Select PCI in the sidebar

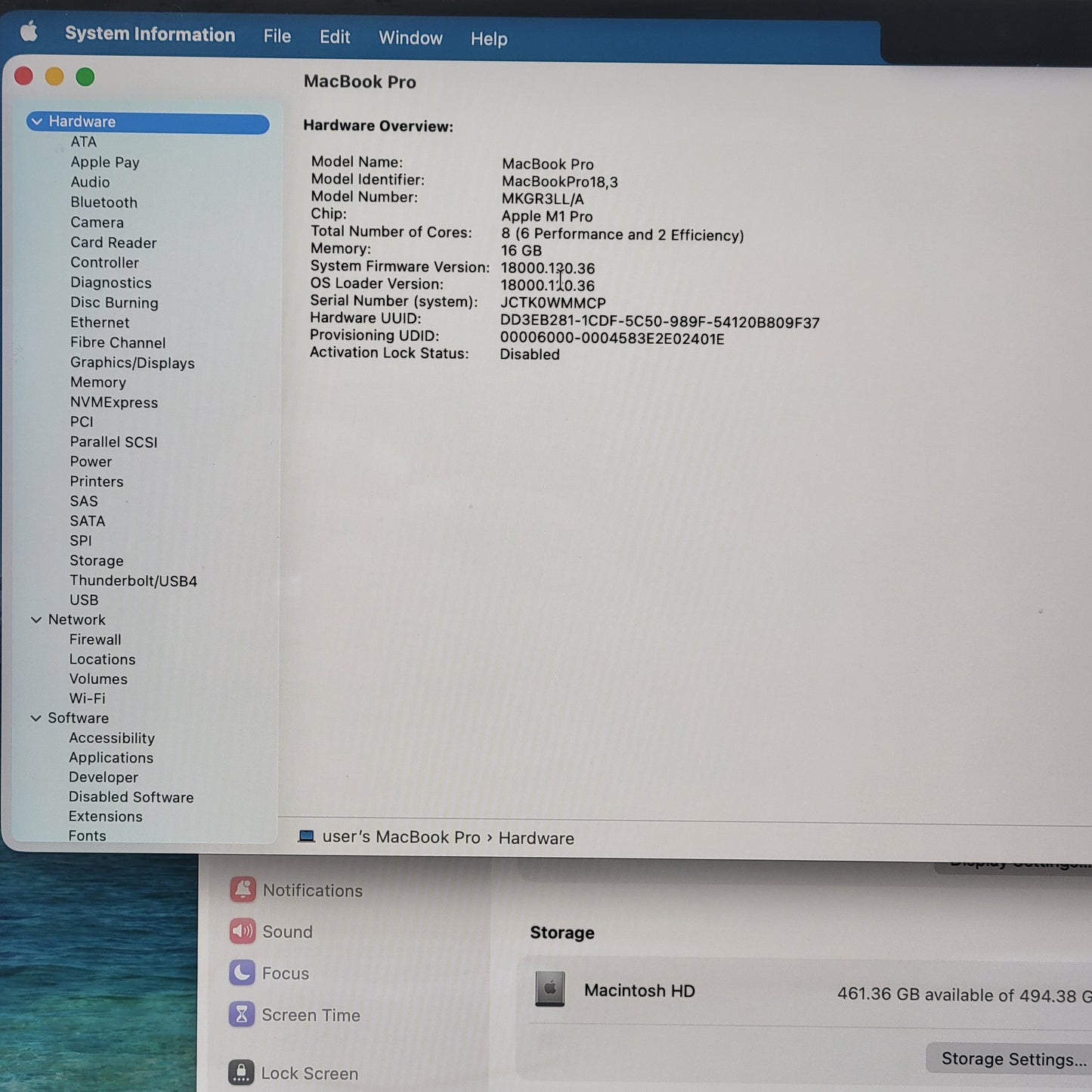[82, 422]
